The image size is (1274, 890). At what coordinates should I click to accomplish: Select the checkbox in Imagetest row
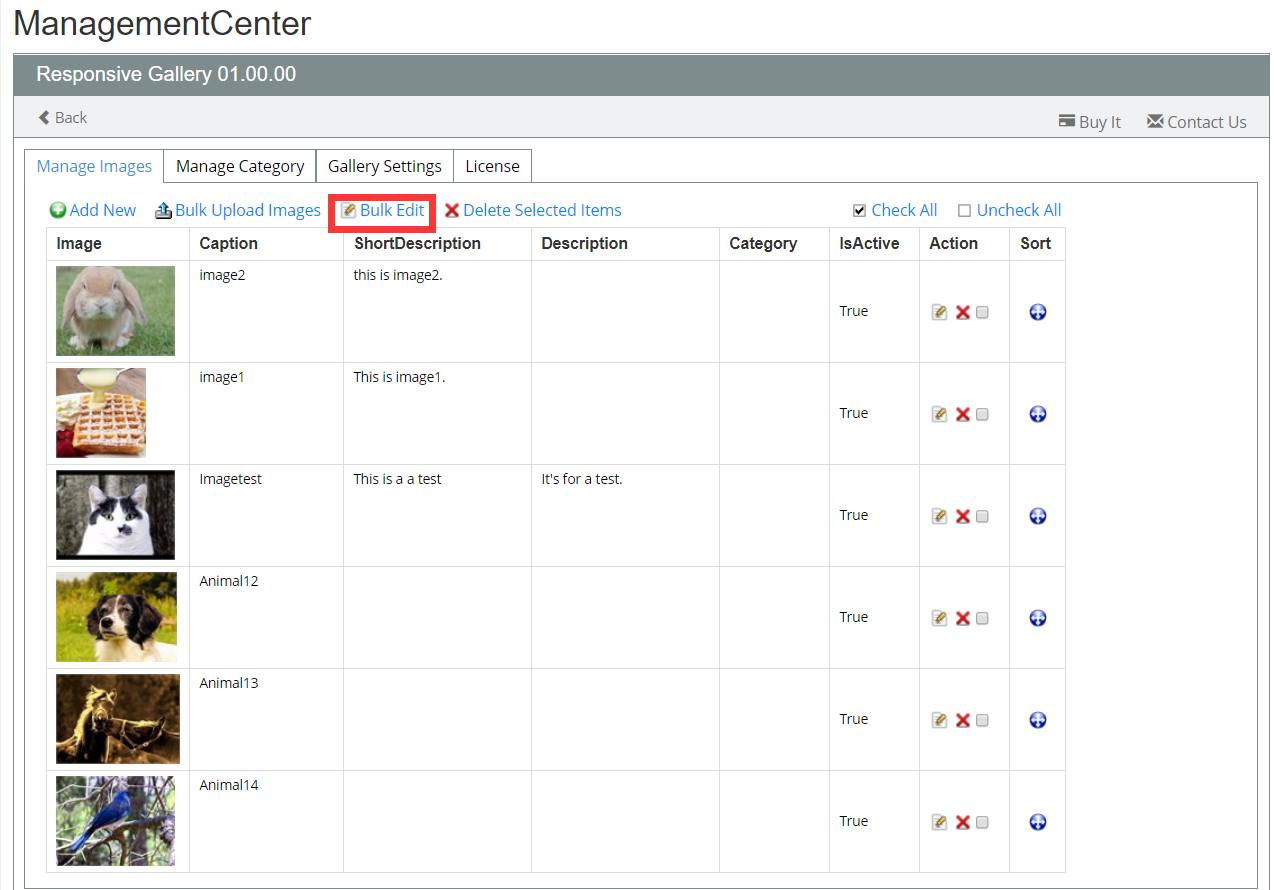(x=982, y=516)
